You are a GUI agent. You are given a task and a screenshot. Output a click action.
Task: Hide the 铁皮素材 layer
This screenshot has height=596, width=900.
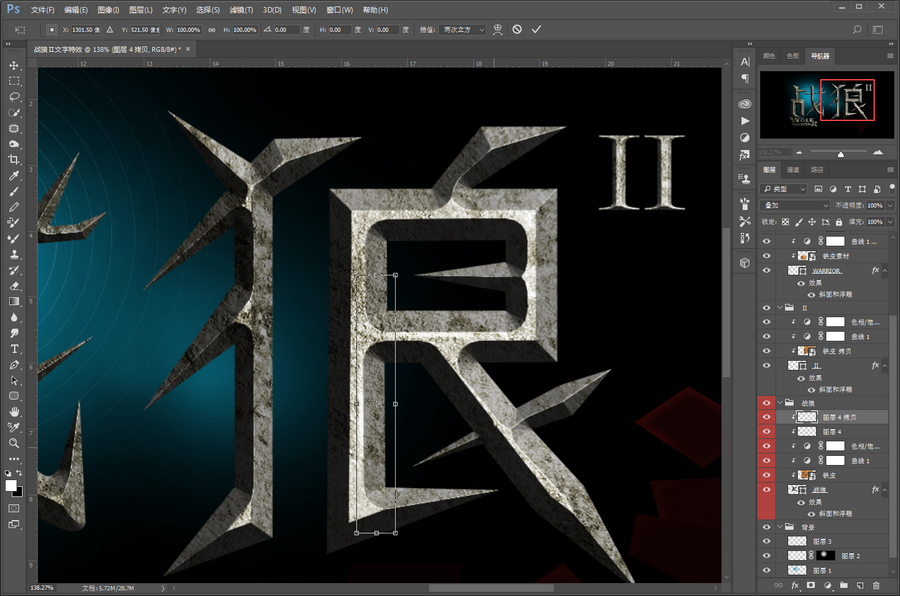[767, 256]
